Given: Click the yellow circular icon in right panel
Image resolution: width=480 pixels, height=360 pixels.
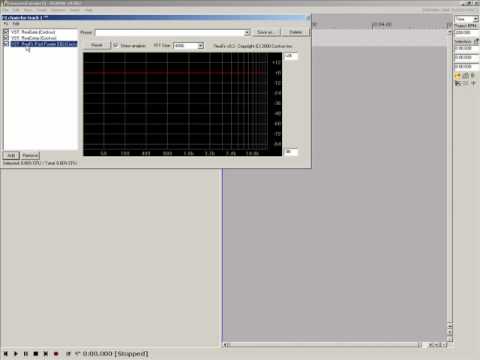Looking at the screenshot, I should coord(458,76).
